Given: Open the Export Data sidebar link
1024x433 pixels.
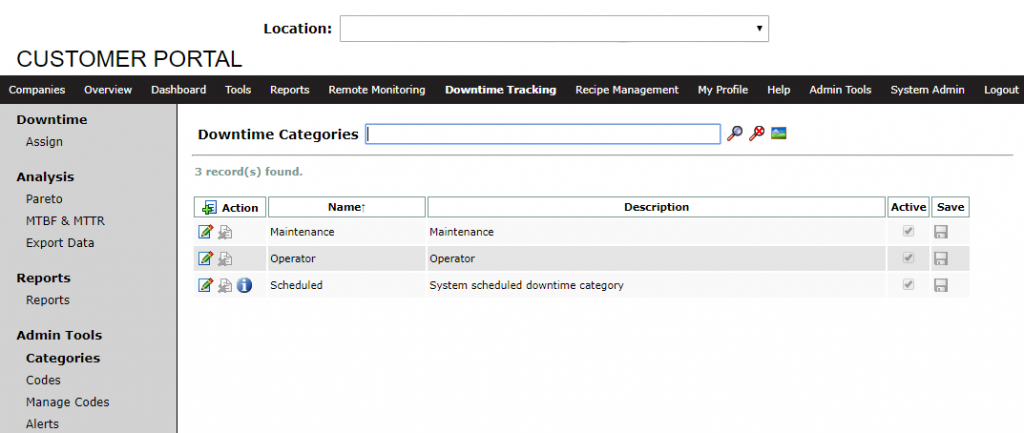Looking at the screenshot, I should (x=60, y=243).
